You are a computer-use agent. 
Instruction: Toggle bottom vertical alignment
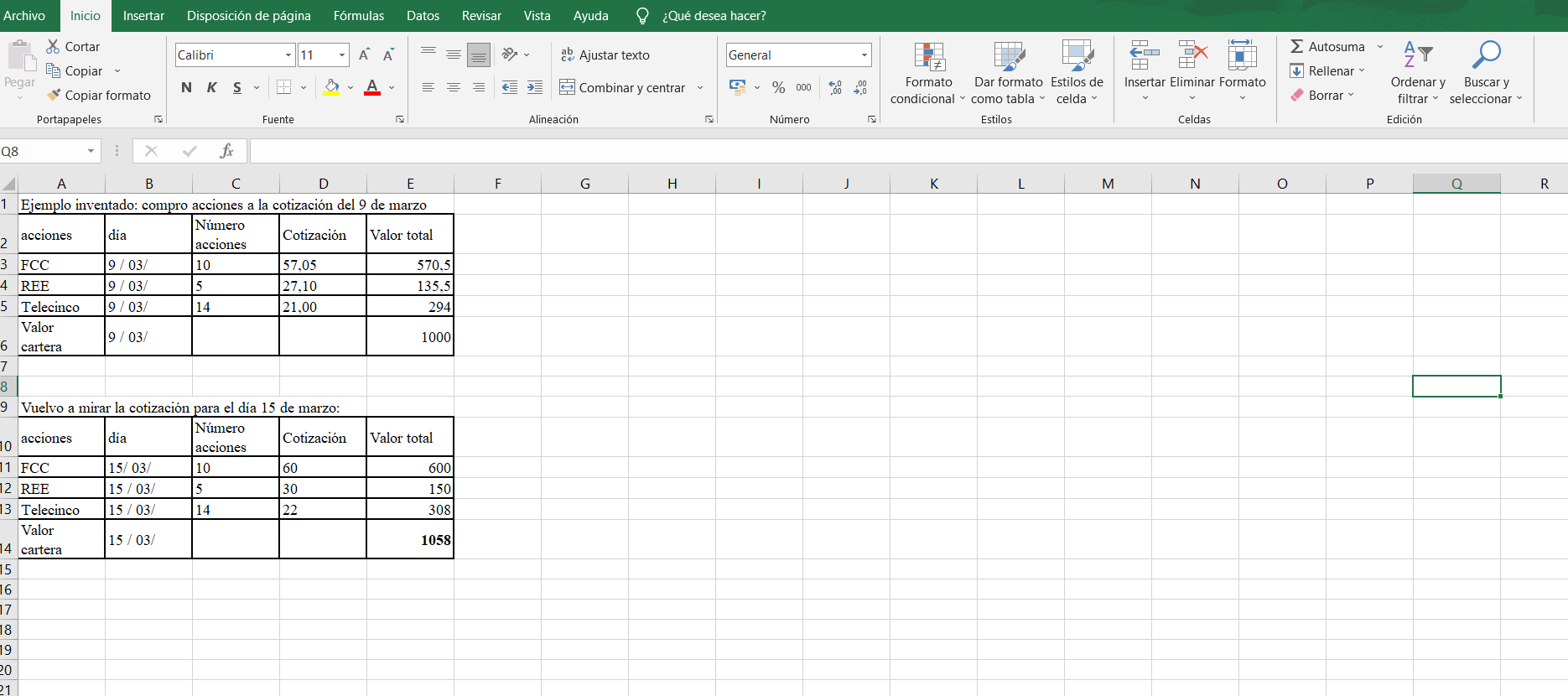479,55
